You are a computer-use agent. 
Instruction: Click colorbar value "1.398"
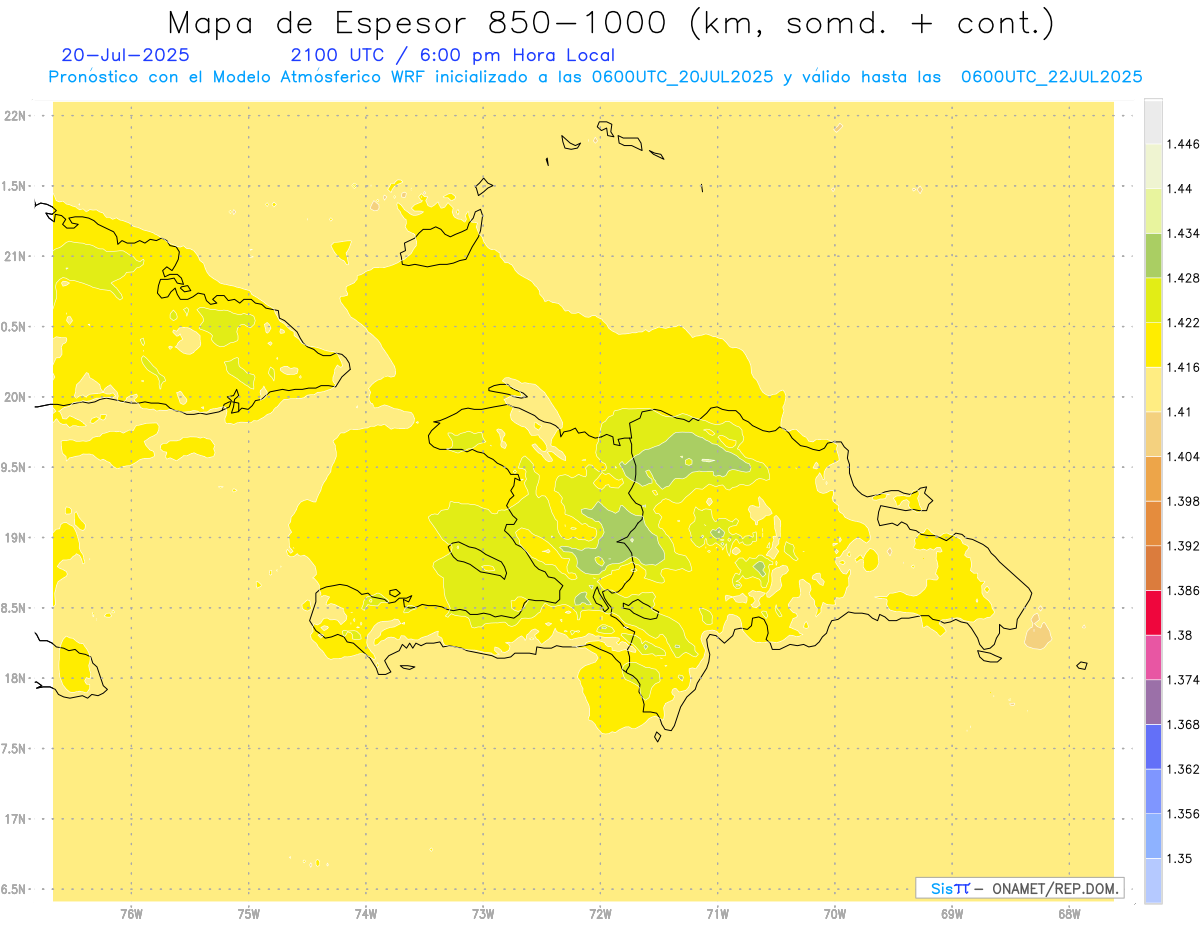tap(1183, 501)
